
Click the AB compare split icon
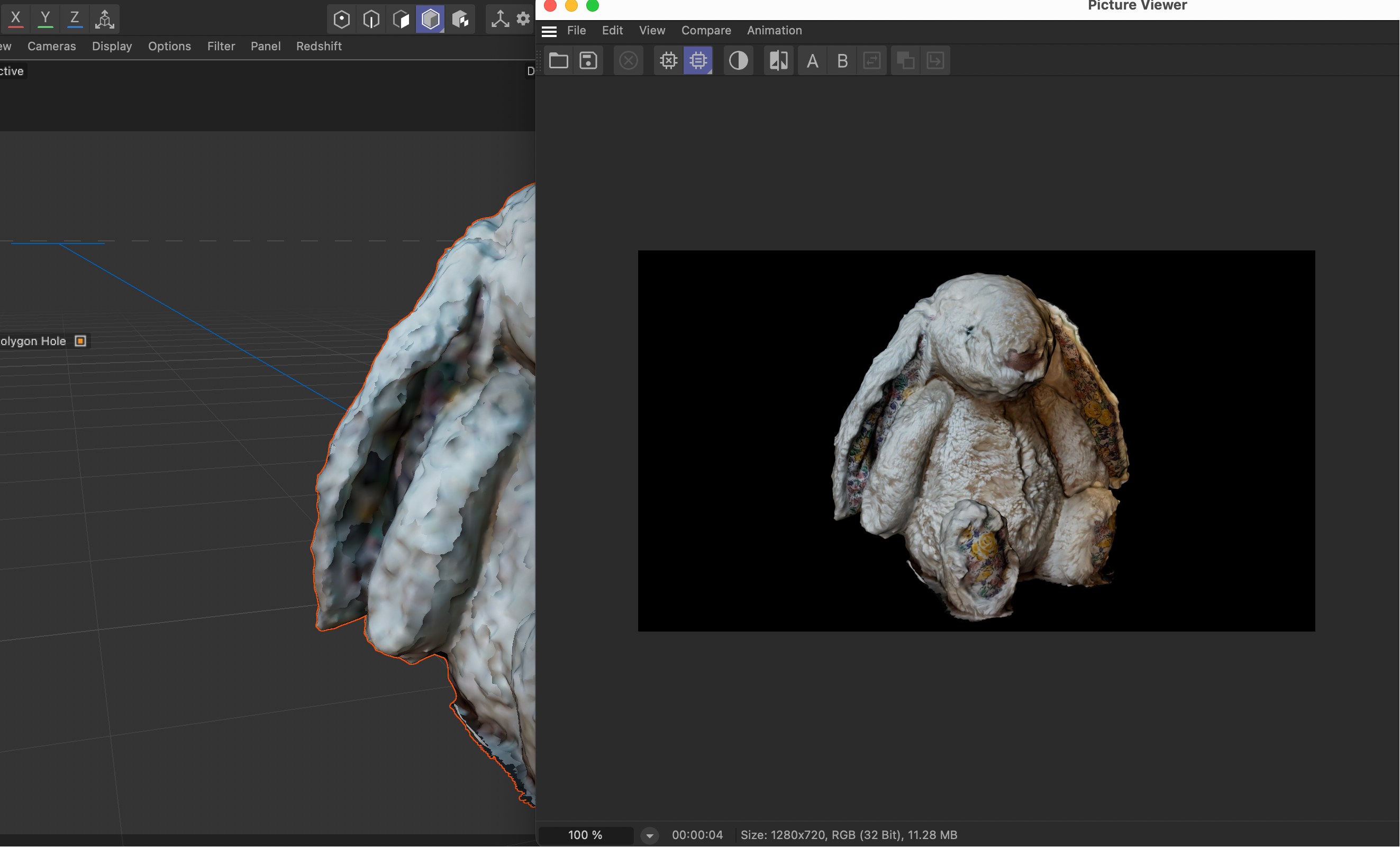coord(778,60)
